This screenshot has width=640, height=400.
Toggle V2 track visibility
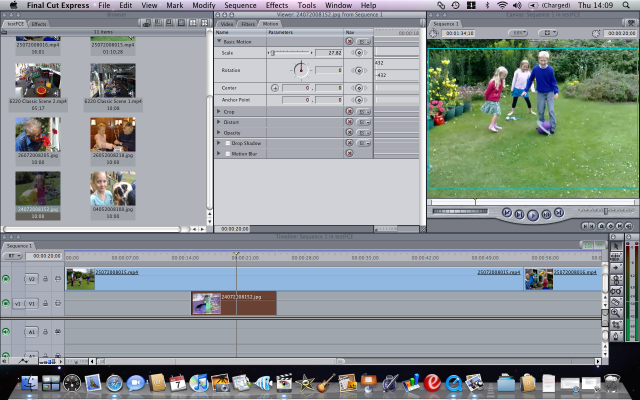point(7,278)
